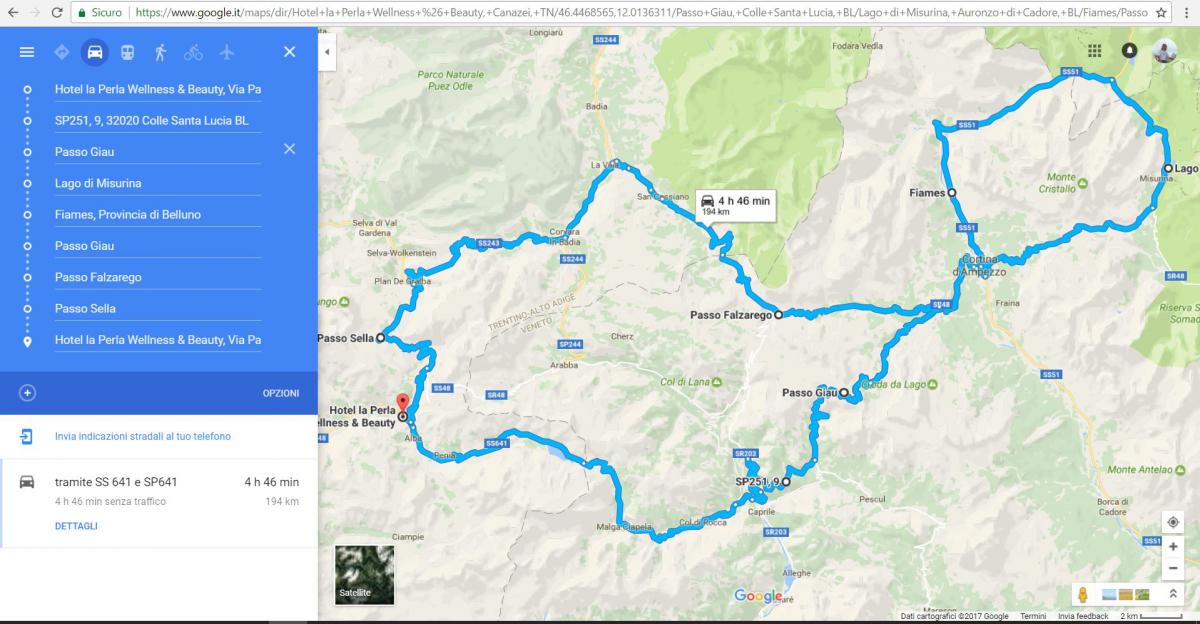Remove the Passo Giau waypoint
The height and width of the screenshot is (624, 1200).
click(x=289, y=149)
